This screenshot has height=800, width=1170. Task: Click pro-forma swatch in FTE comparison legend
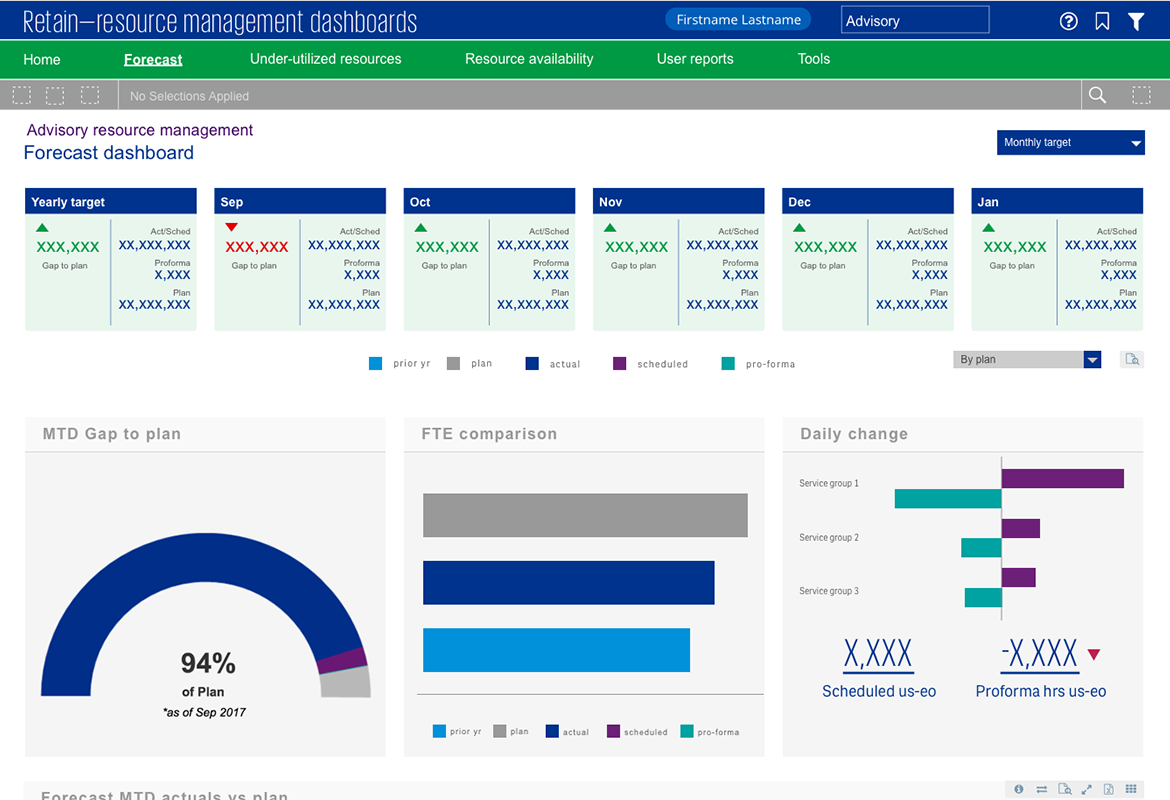pos(687,731)
